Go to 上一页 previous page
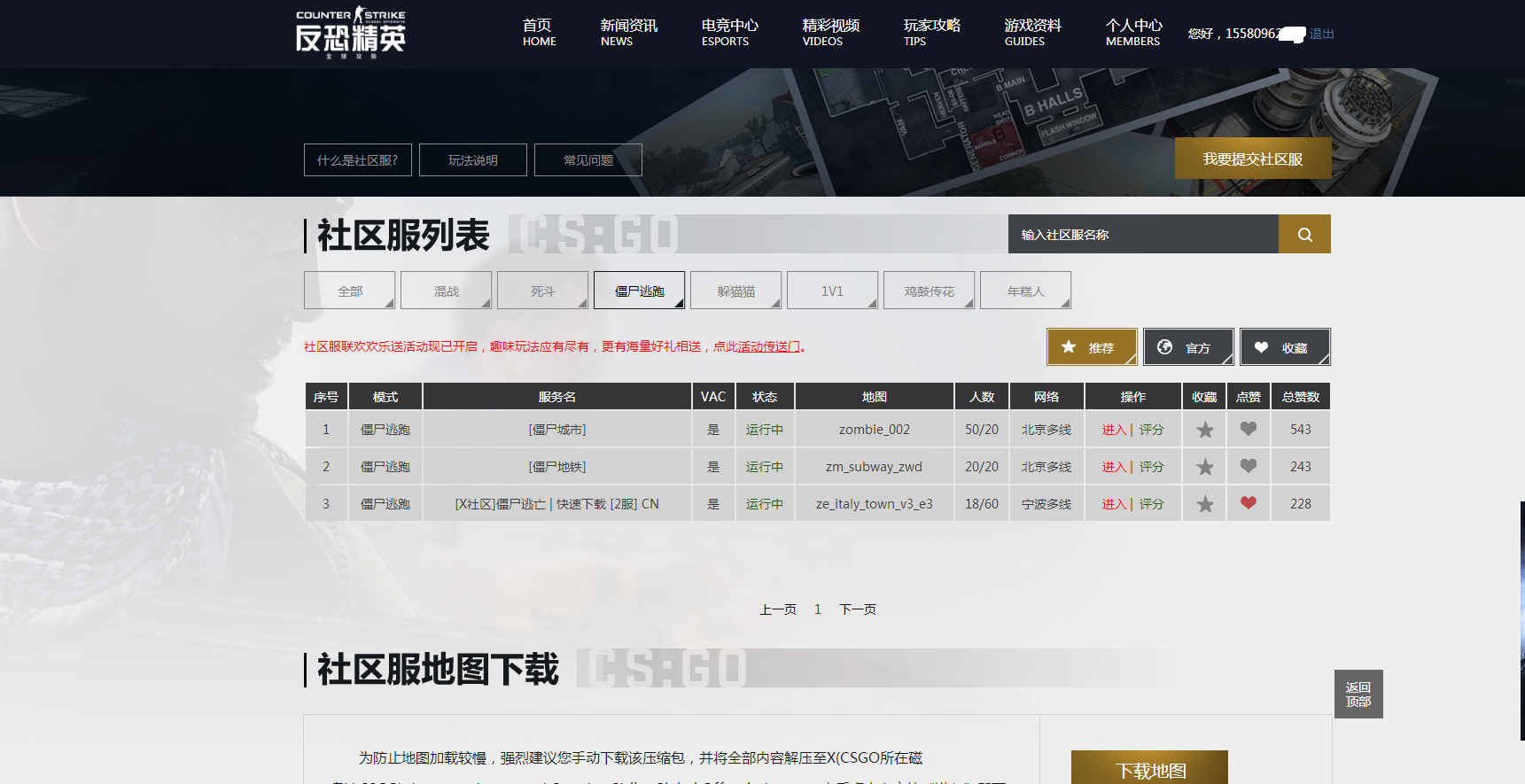 click(x=778, y=609)
